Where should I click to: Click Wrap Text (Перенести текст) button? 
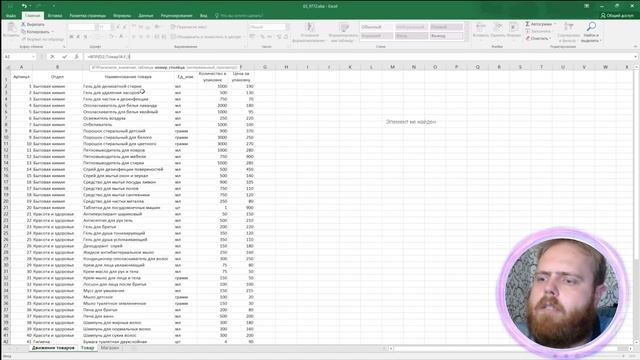[189, 27]
